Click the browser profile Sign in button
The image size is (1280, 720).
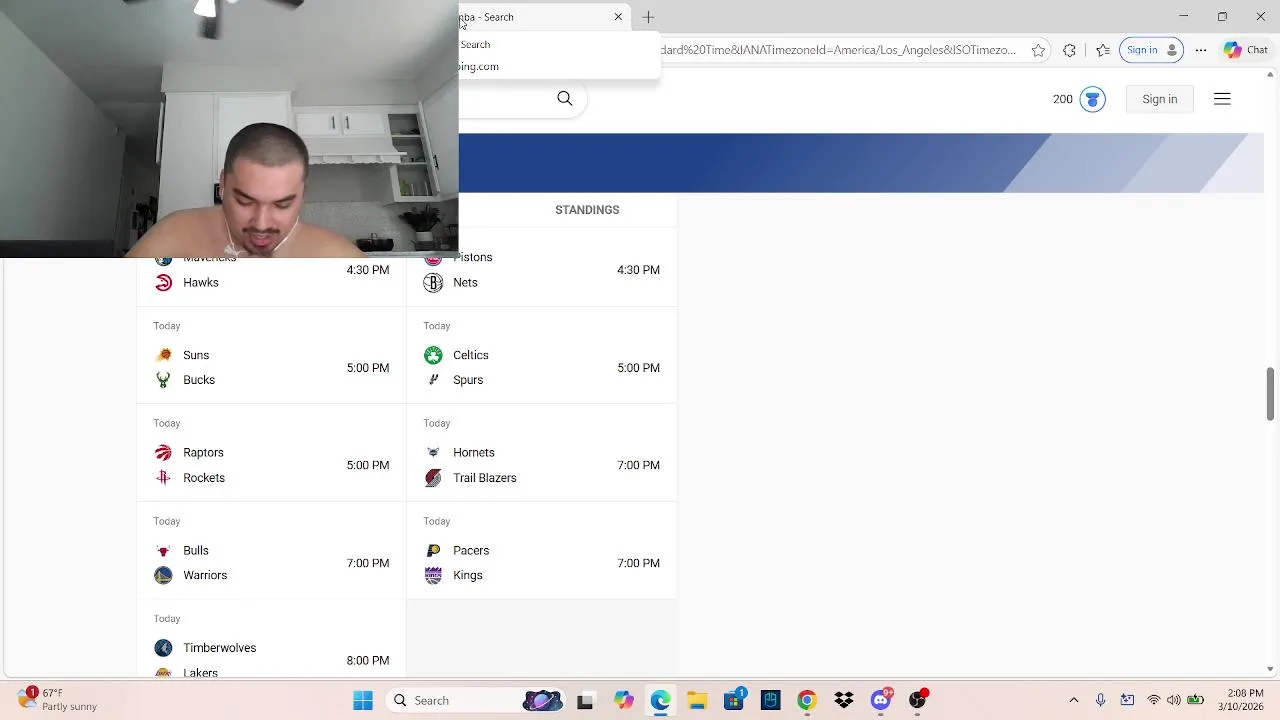click(1151, 50)
